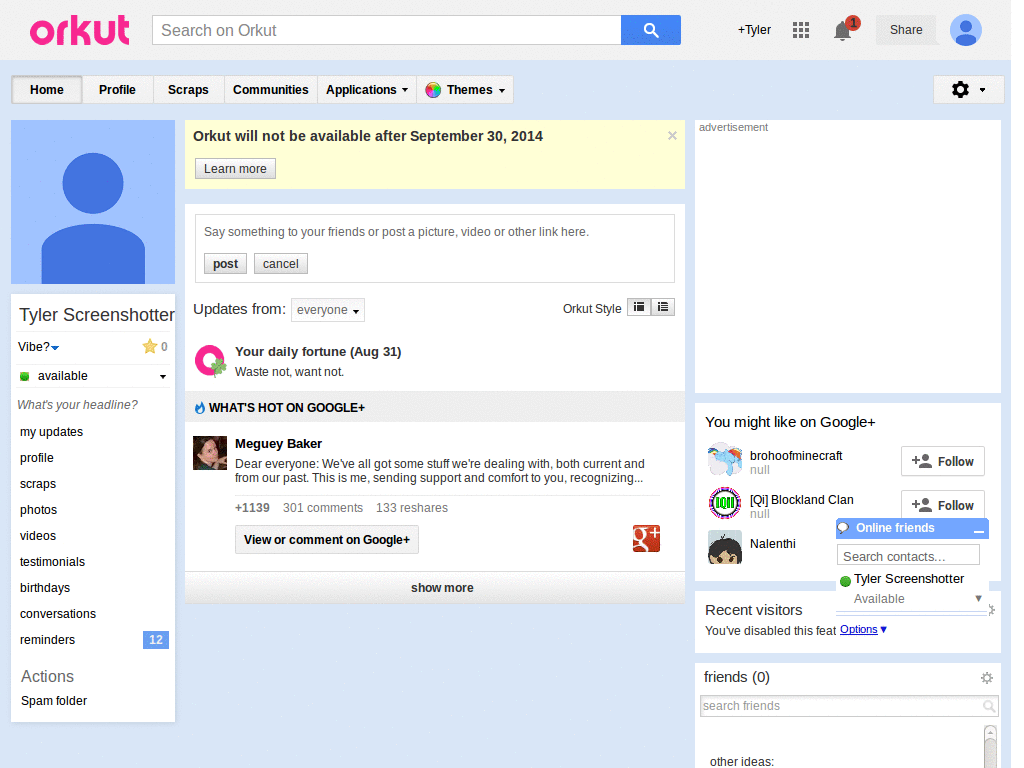
Task: Open Nalenthi's avatar
Action: 725,547
